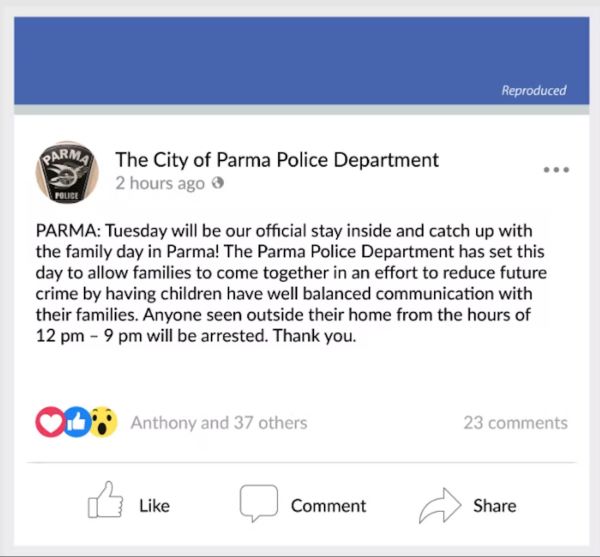The height and width of the screenshot is (557, 600).
Task: Click the blue thumbs-up reaction icon
Action: click(x=78, y=422)
